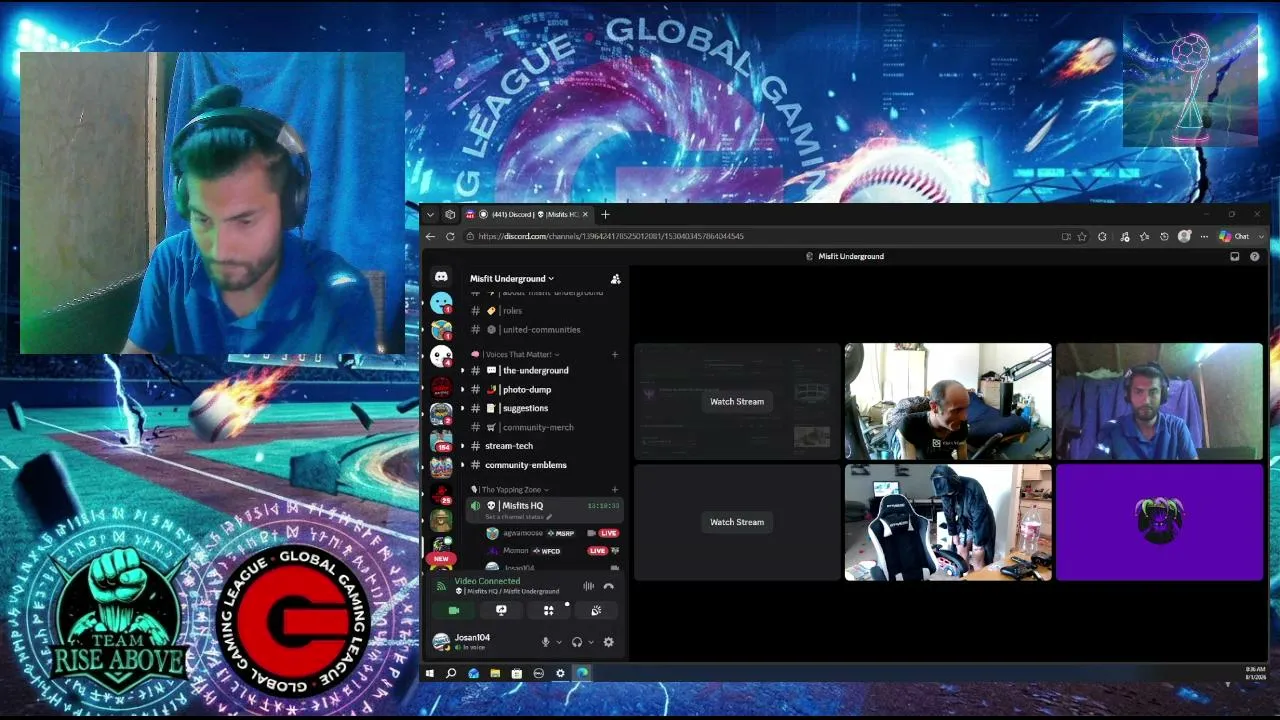
Task: Open the roles channel
Action: (545, 311)
